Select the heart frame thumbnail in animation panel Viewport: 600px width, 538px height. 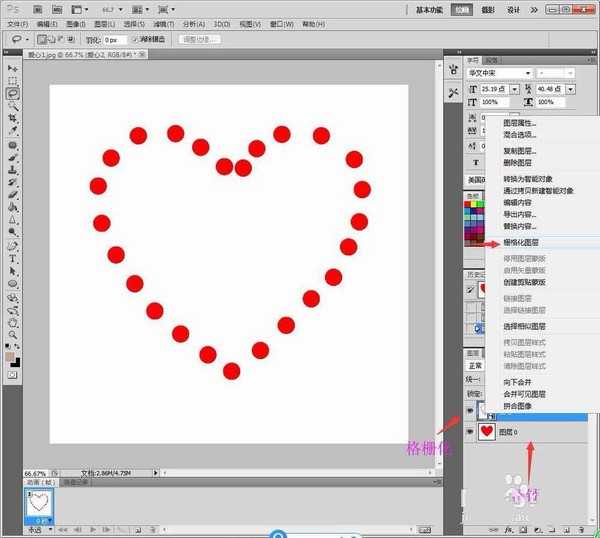[40, 502]
